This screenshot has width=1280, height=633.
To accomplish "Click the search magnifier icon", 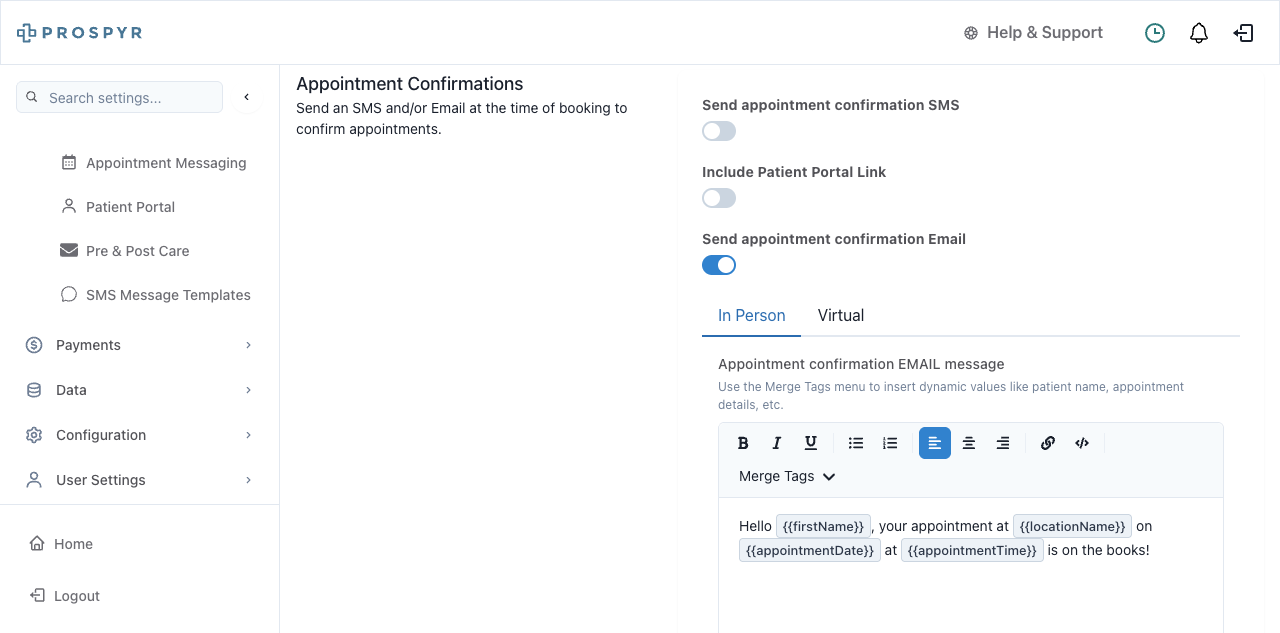I will pyautogui.click(x=32, y=97).
